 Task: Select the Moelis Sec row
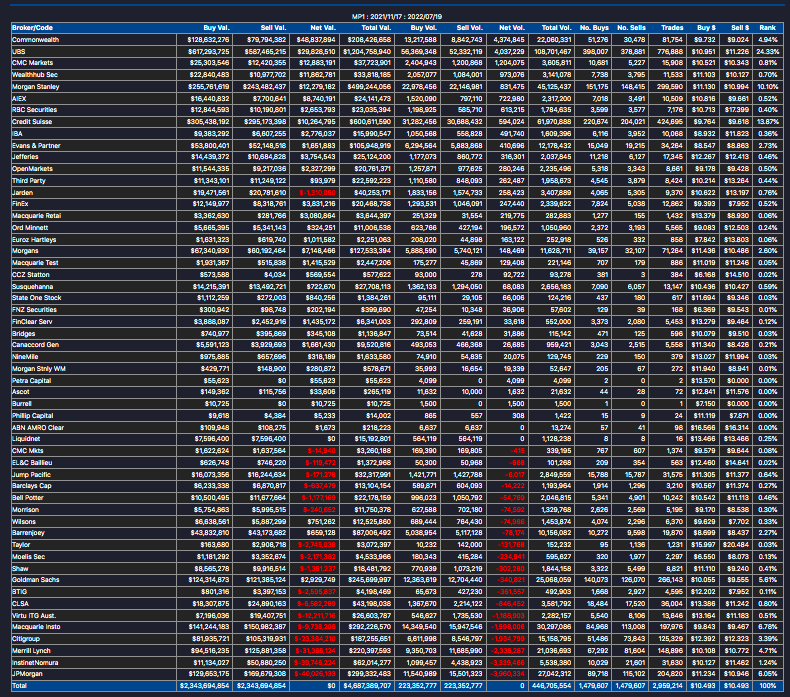[x=397, y=557]
